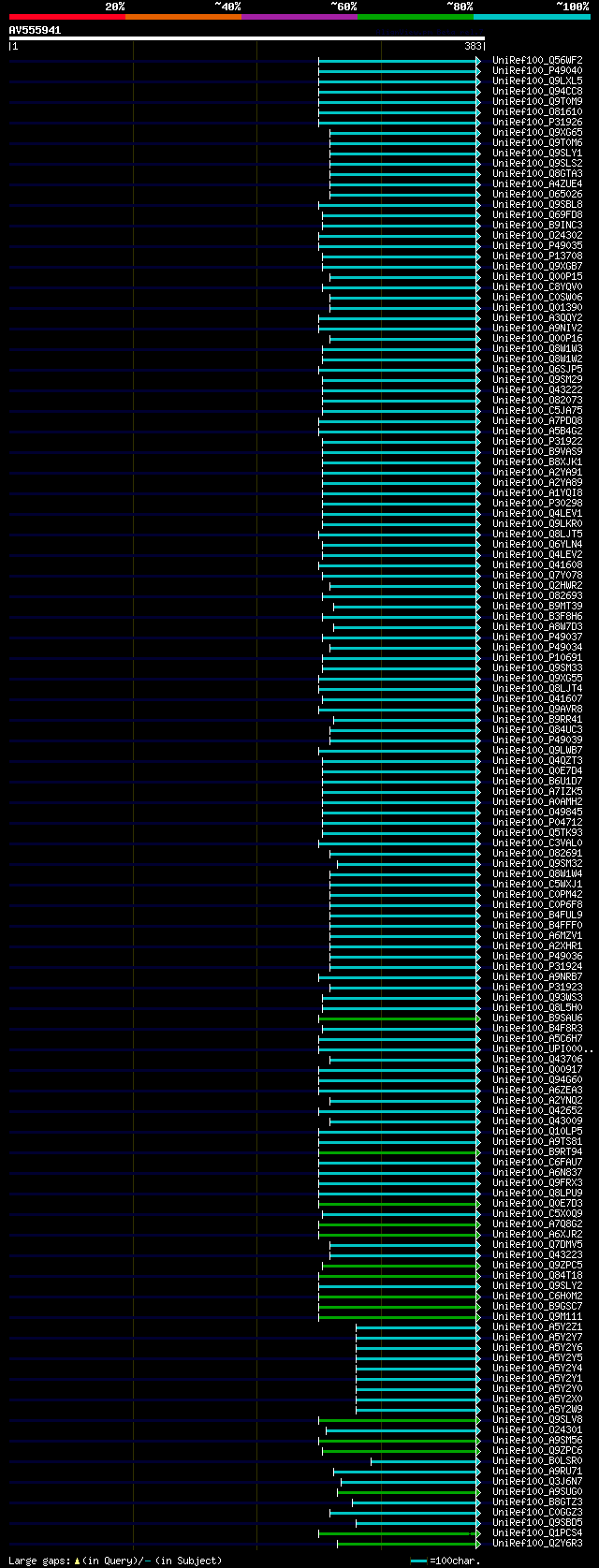Image resolution: width=599 pixels, height=1568 pixels.
Task: Click label UniRef100_C8YQV0
Action: 537,286
